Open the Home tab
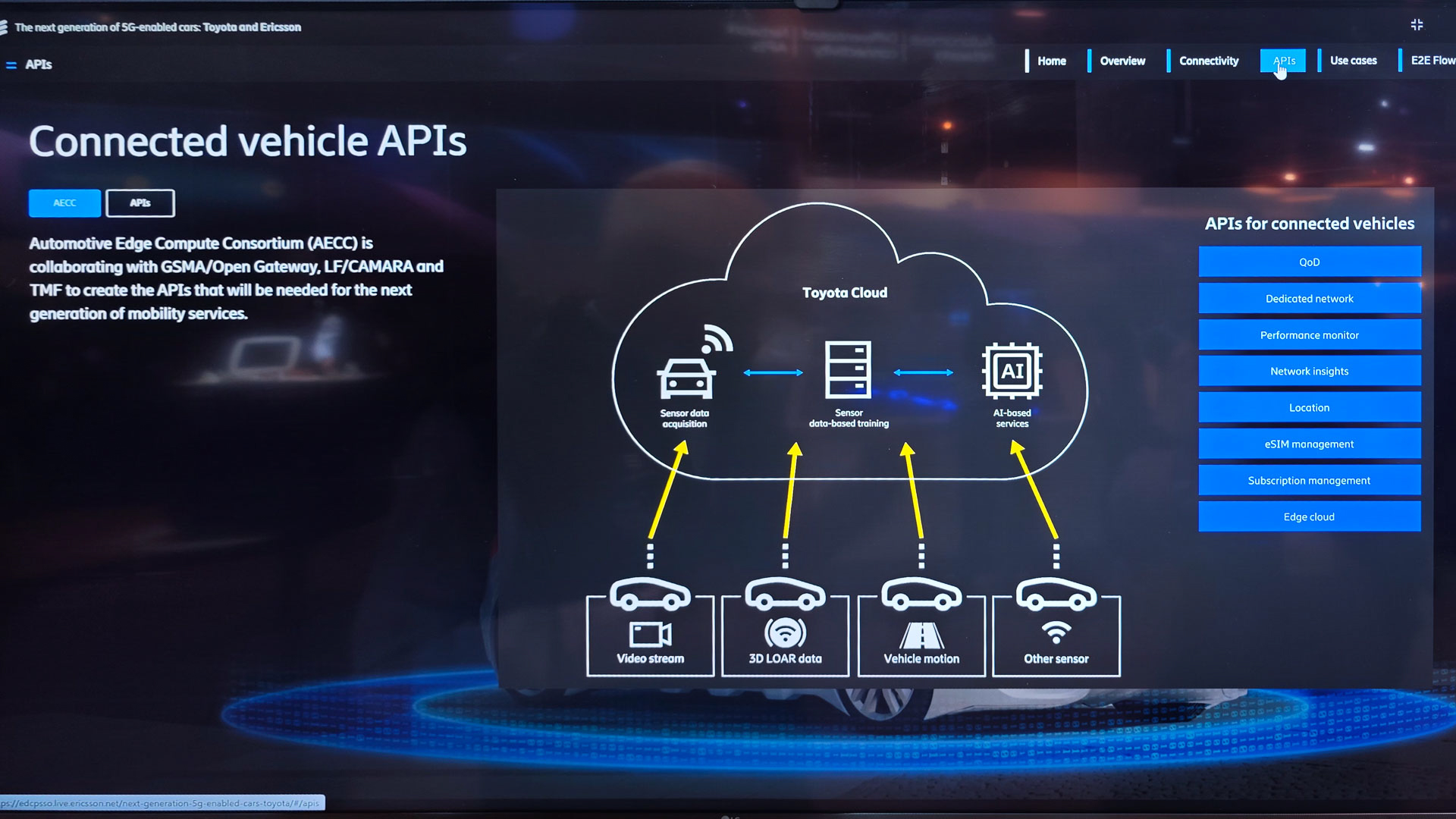The width and height of the screenshot is (1456, 819). pyautogui.click(x=1051, y=61)
